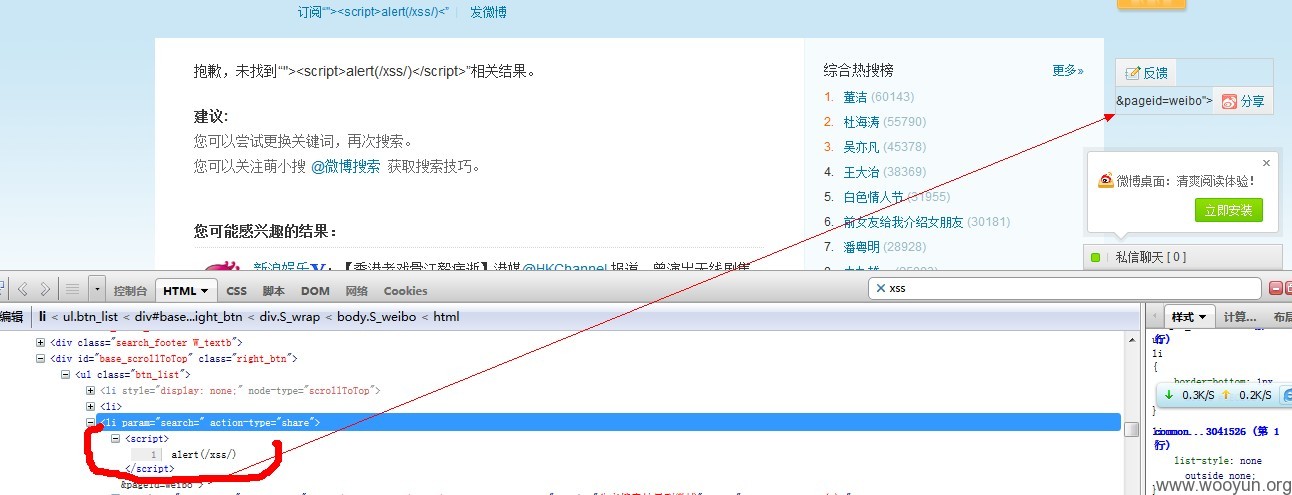This screenshot has height=495, width=1292.
Task: Open hot search term 吴亦凡
Action: 862,147
